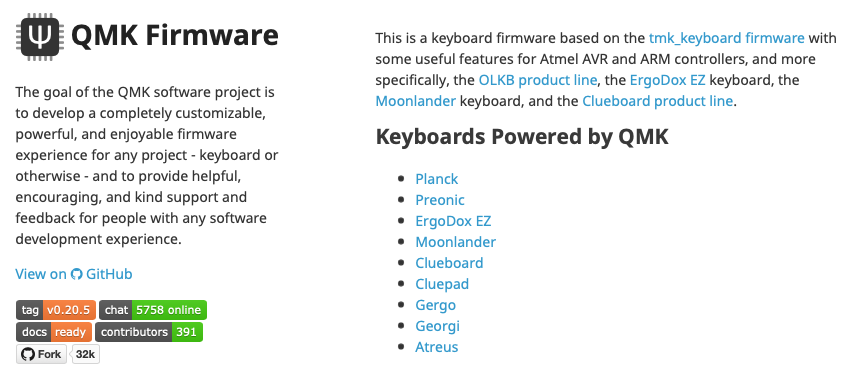This screenshot has width=857, height=371.
Task: Click the QMK chip logo icon
Action: point(40,37)
